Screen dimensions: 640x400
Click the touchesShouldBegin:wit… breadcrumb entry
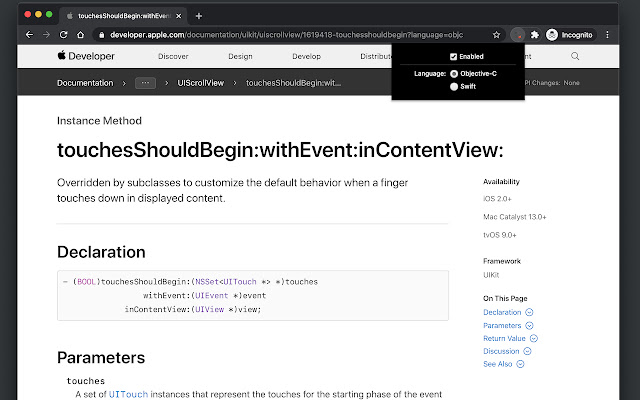[293, 83]
